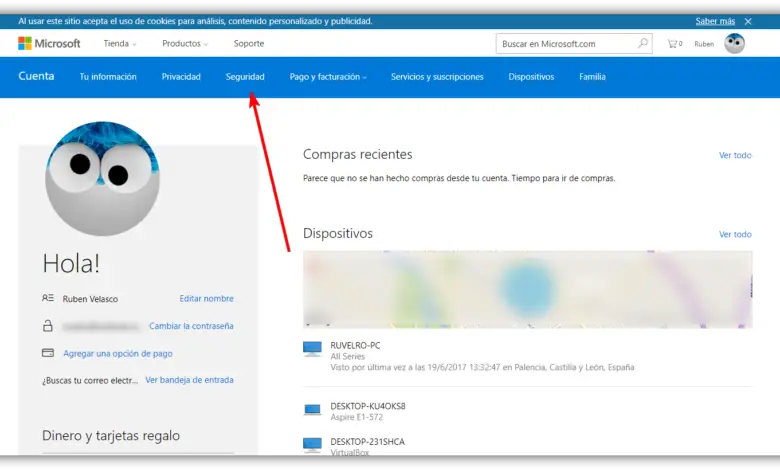
Task: Click the DESKTOP-231SHCA device icon
Action: point(312,445)
